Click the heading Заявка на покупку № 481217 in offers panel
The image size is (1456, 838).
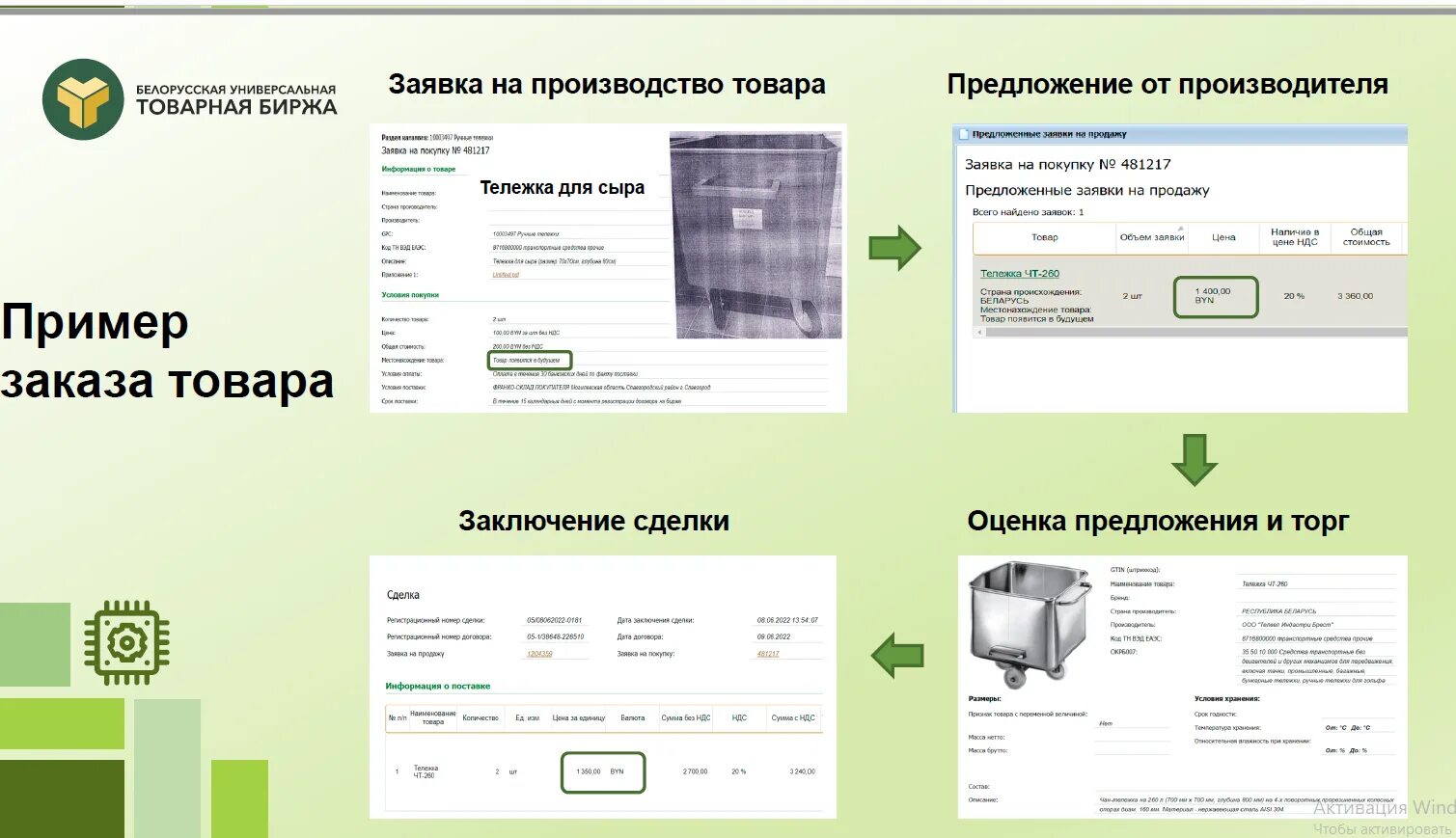point(1067,165)
